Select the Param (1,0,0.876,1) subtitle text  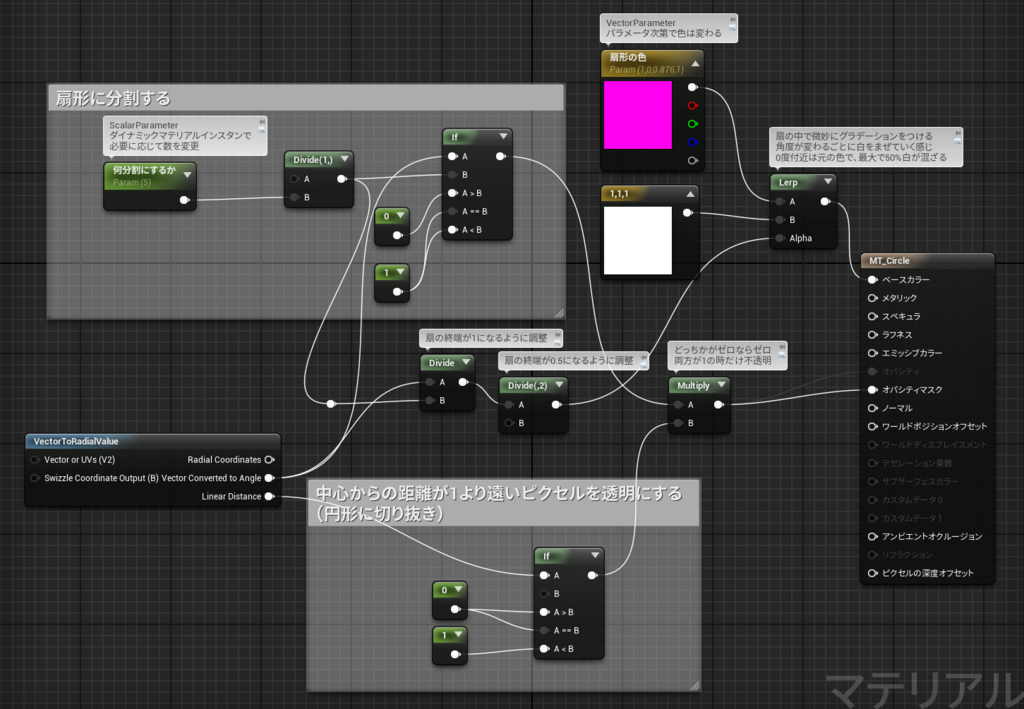pos(646,69)
